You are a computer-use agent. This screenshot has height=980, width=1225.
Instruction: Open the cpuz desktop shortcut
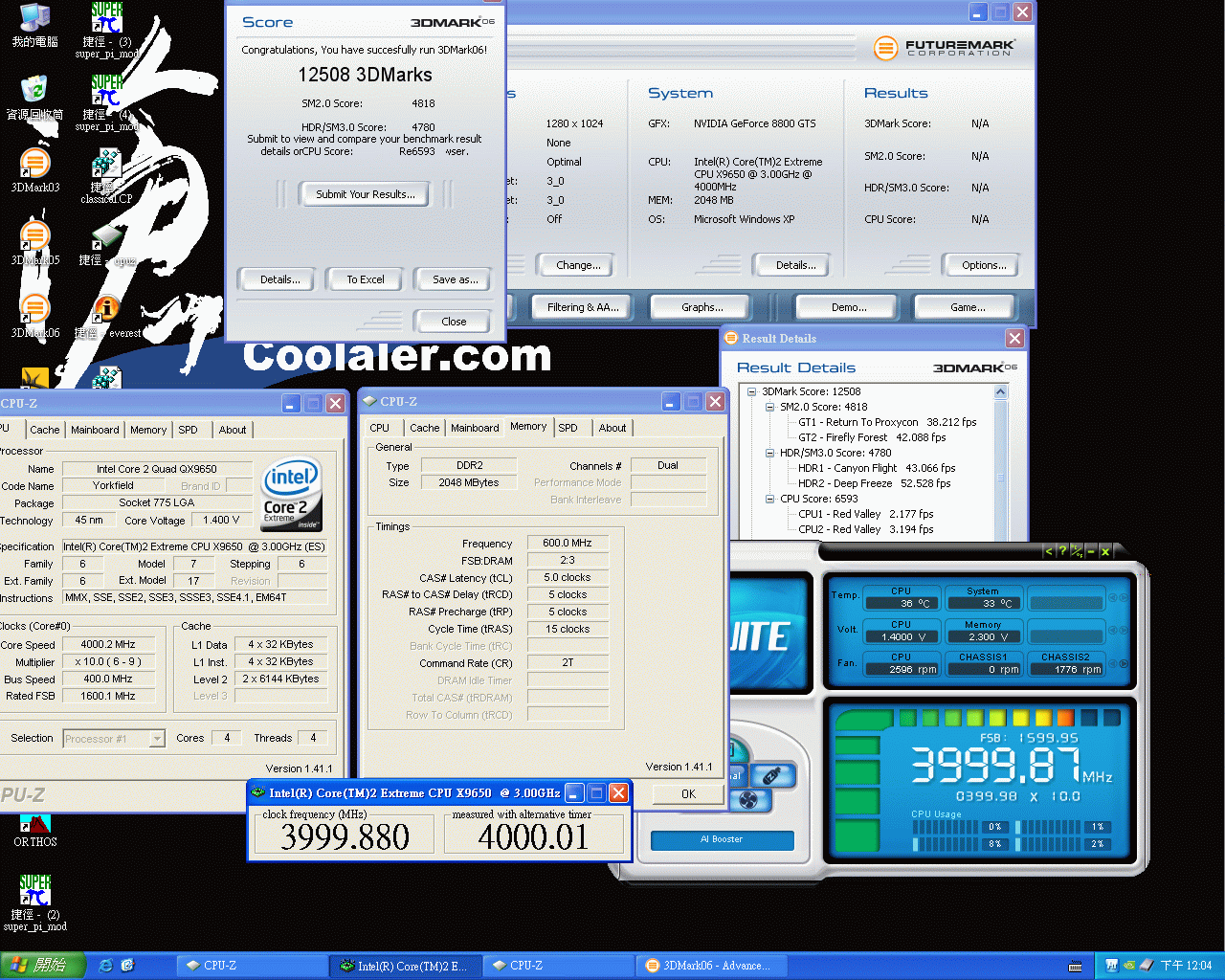pos(106,245)
